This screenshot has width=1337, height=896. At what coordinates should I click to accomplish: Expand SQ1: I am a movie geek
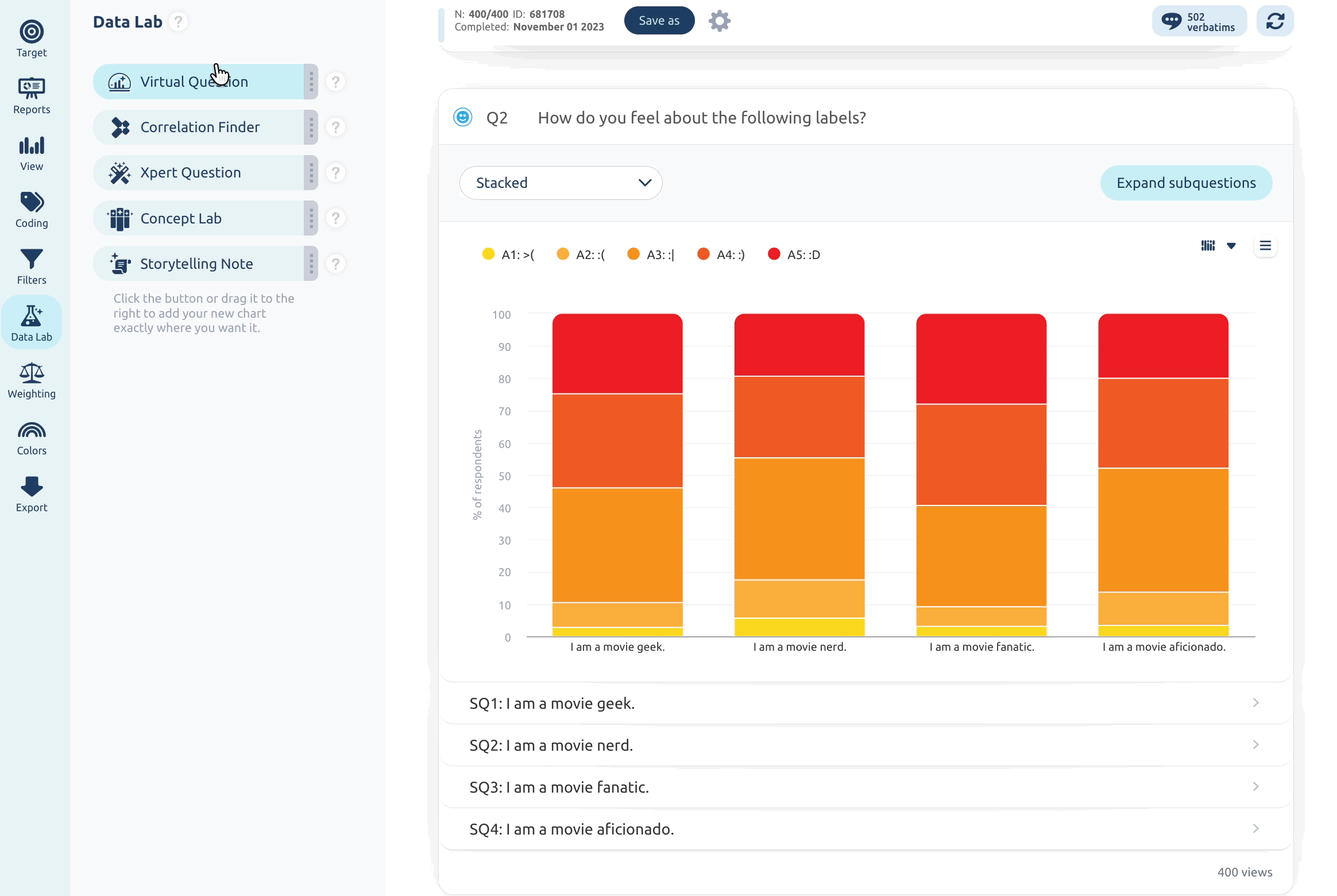[866, 704]
